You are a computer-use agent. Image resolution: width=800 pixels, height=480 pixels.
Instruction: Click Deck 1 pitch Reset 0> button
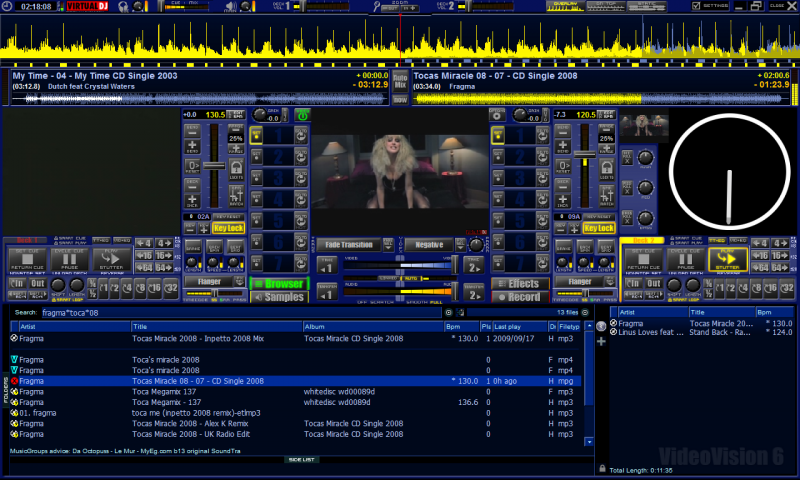[192, 166]
